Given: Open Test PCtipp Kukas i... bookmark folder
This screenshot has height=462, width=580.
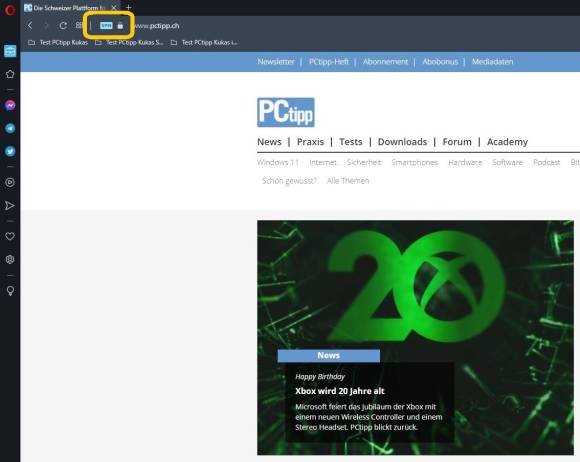Looking at the screenshot, I should (204, 43).
